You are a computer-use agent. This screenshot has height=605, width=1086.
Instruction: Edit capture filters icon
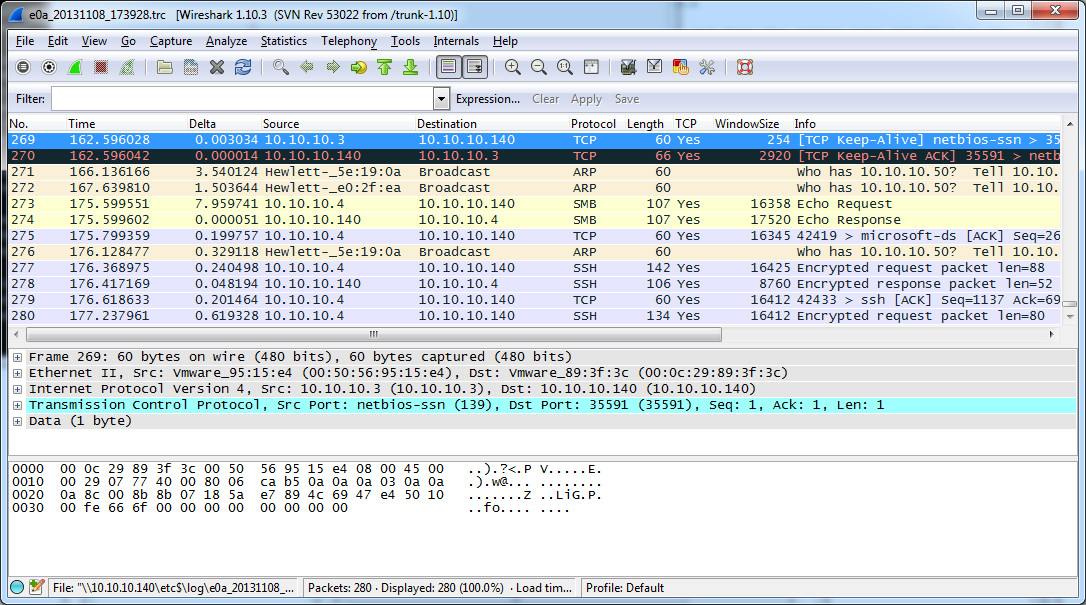628,67
